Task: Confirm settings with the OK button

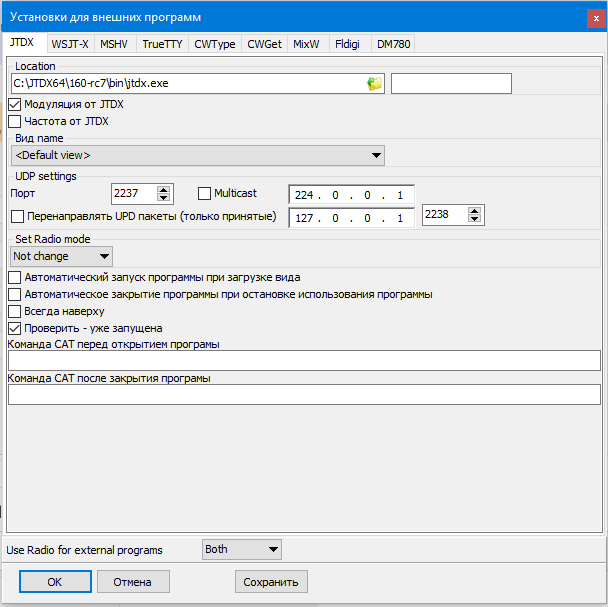Action: pyautogui.click(x=55, y=581)
